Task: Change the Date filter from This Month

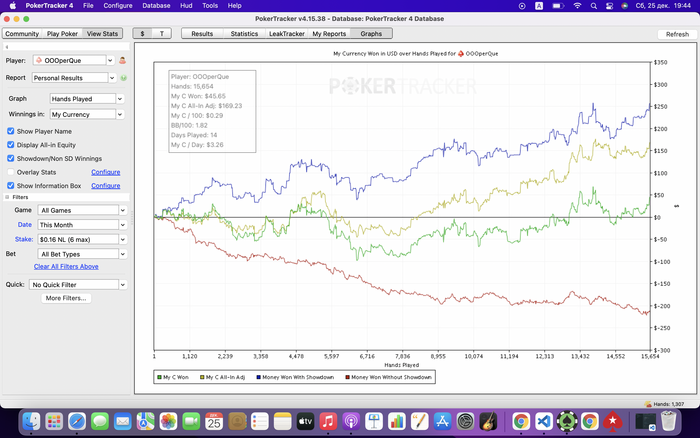Action: click(83, 225)
